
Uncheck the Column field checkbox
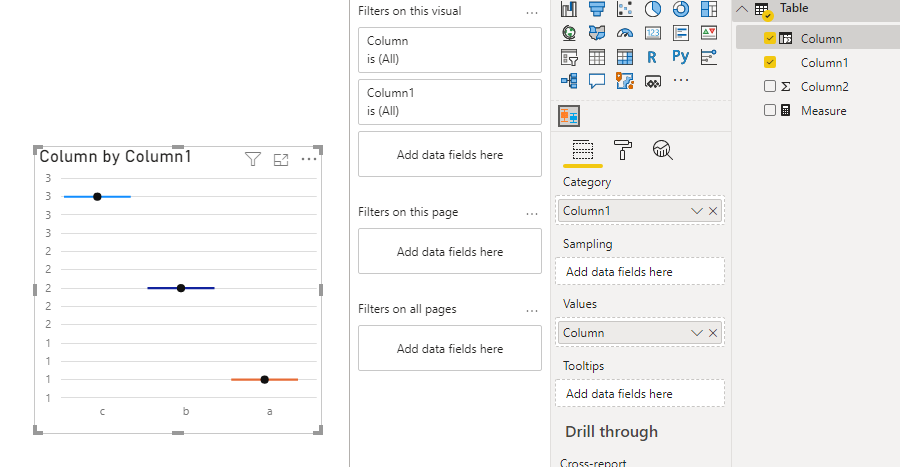[x=770, y=38]
